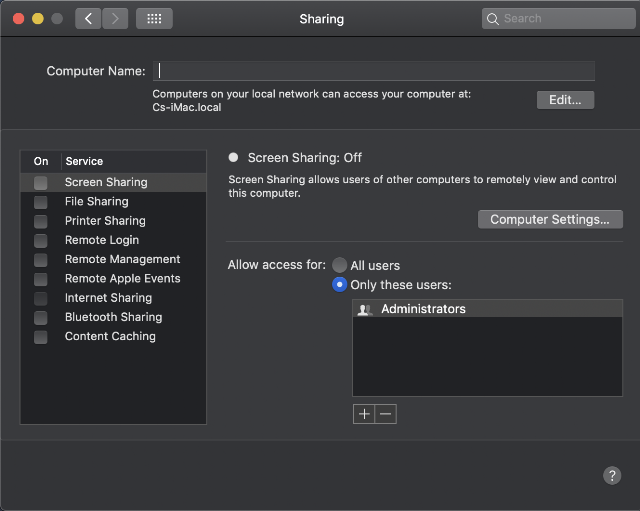This screenshot has width=640, height=511.
Task: Select Remote Login service
Action: point(113,240)
